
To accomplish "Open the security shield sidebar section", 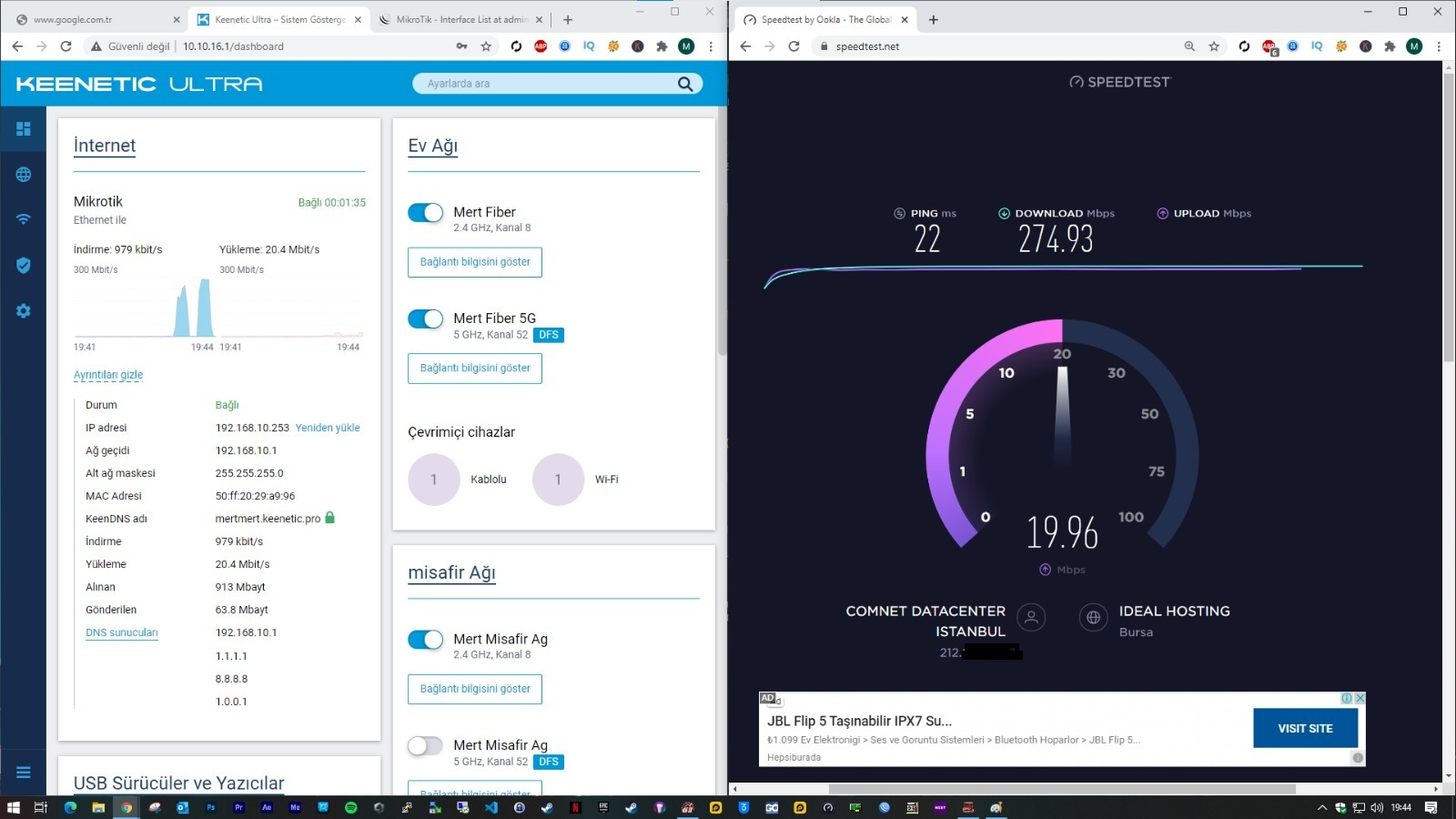I will tap(24, 265).
